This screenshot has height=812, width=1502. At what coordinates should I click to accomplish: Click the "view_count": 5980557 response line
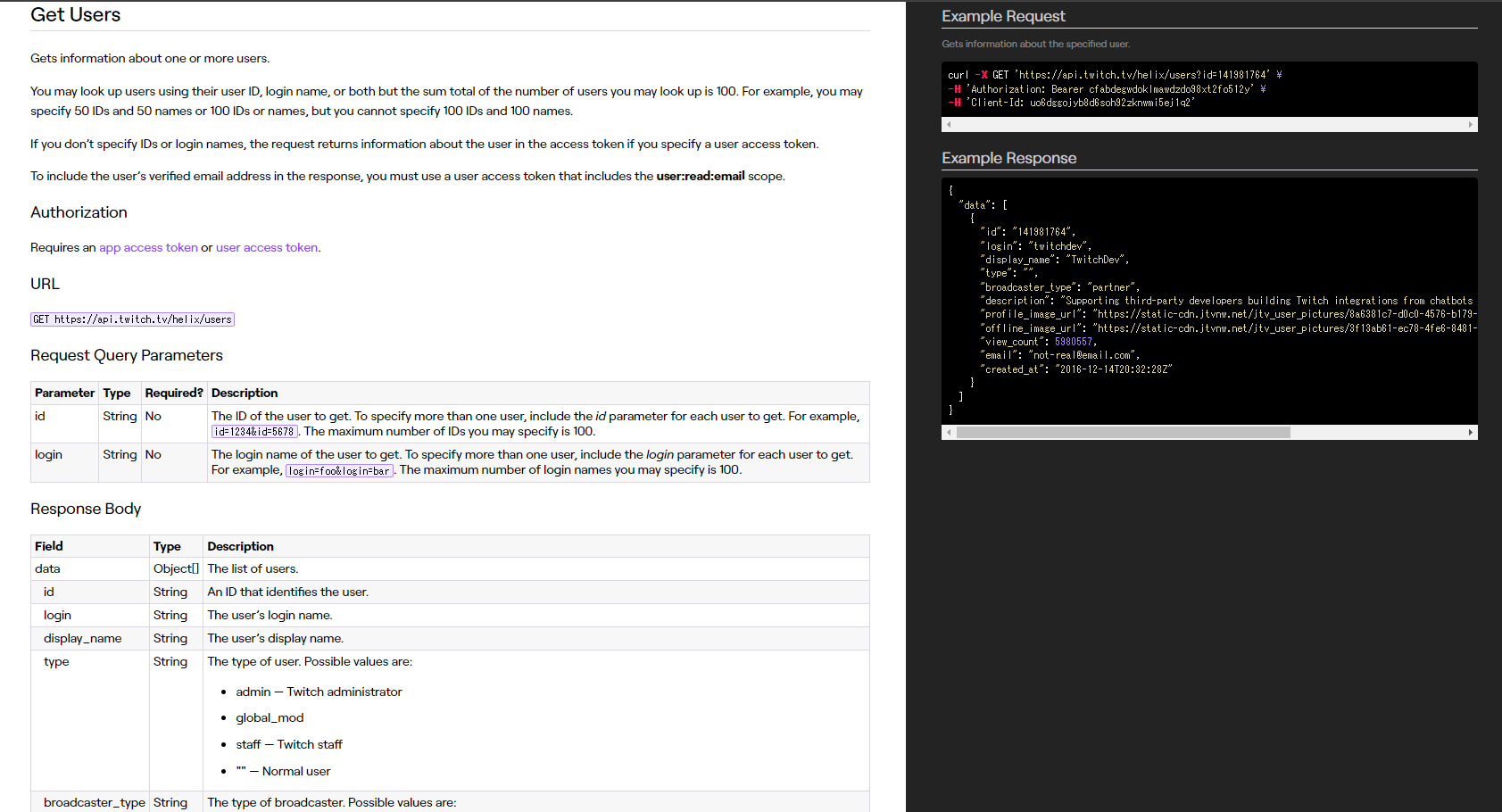click(1039, 342)
